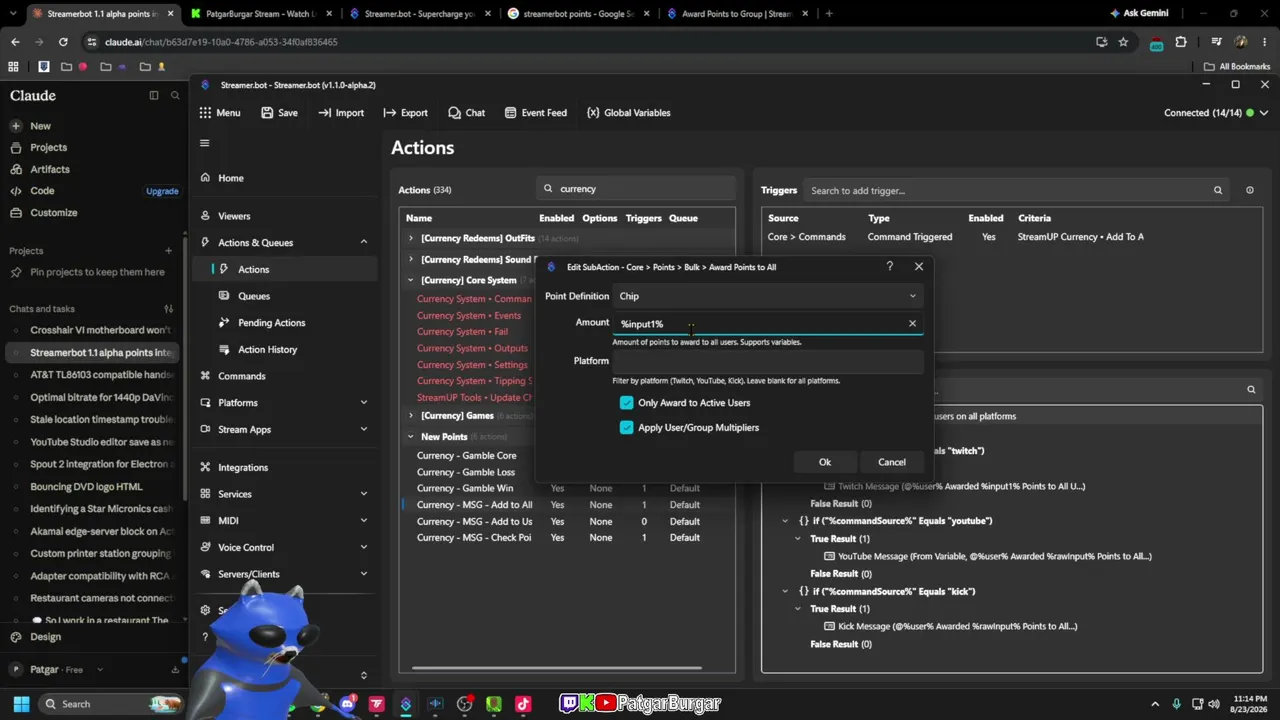Select the YouTube Message sub-action

(988, 556)
